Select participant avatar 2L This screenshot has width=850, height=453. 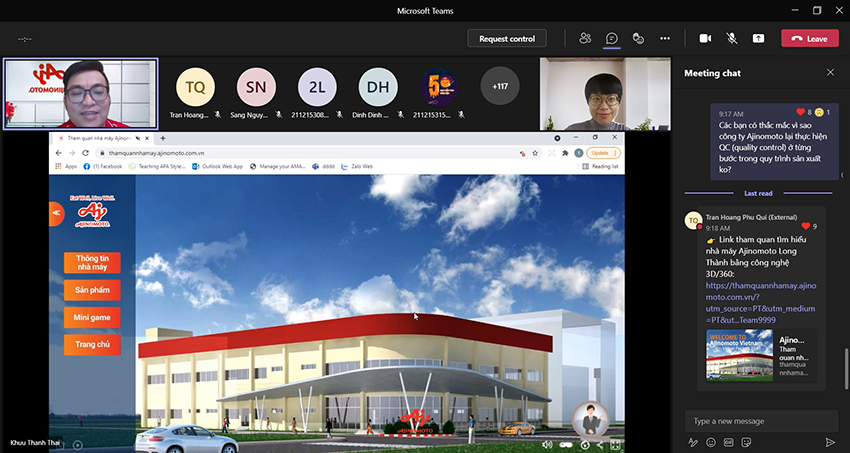coord(317,87)
